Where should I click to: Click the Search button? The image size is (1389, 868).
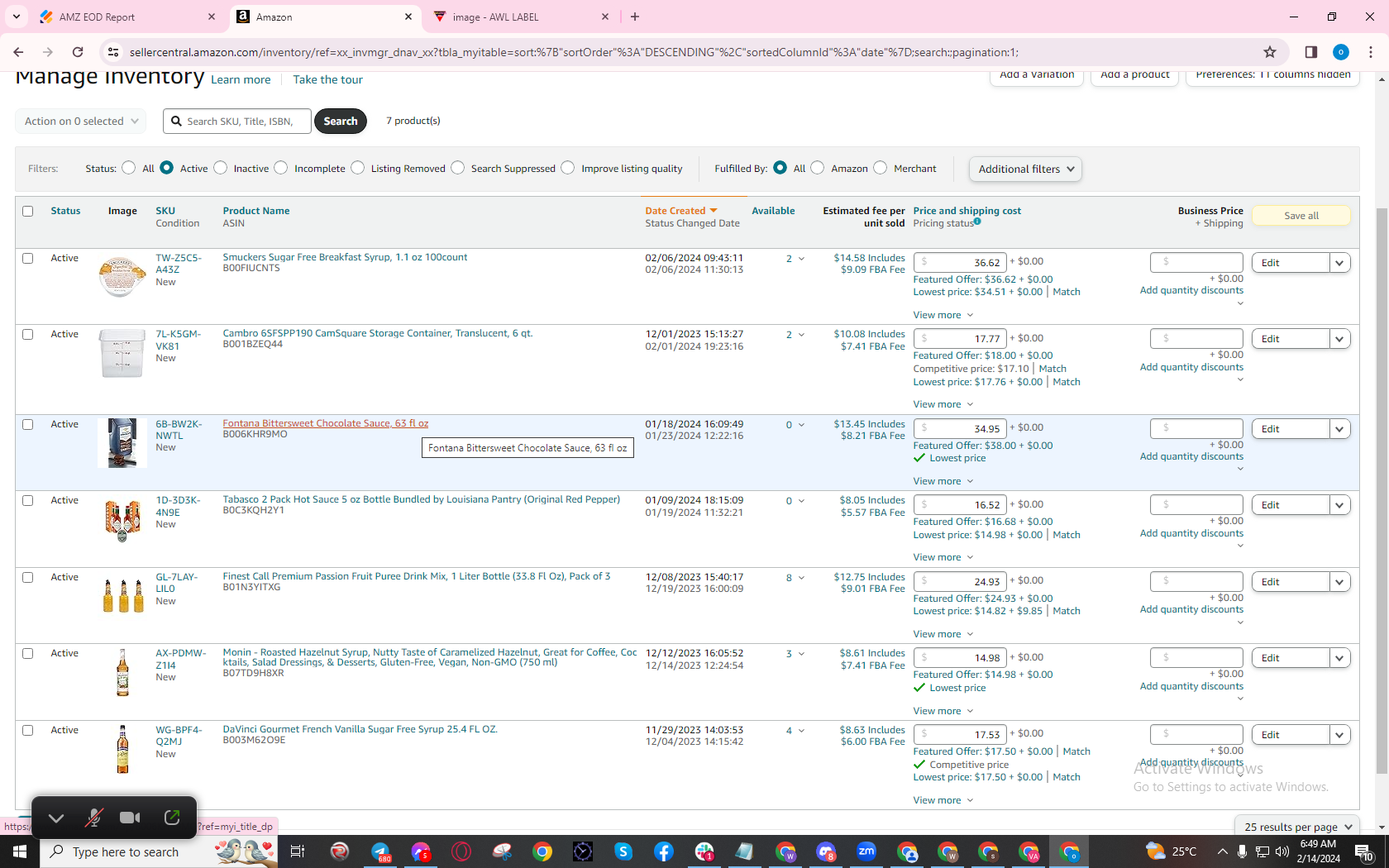click(341, 121)
